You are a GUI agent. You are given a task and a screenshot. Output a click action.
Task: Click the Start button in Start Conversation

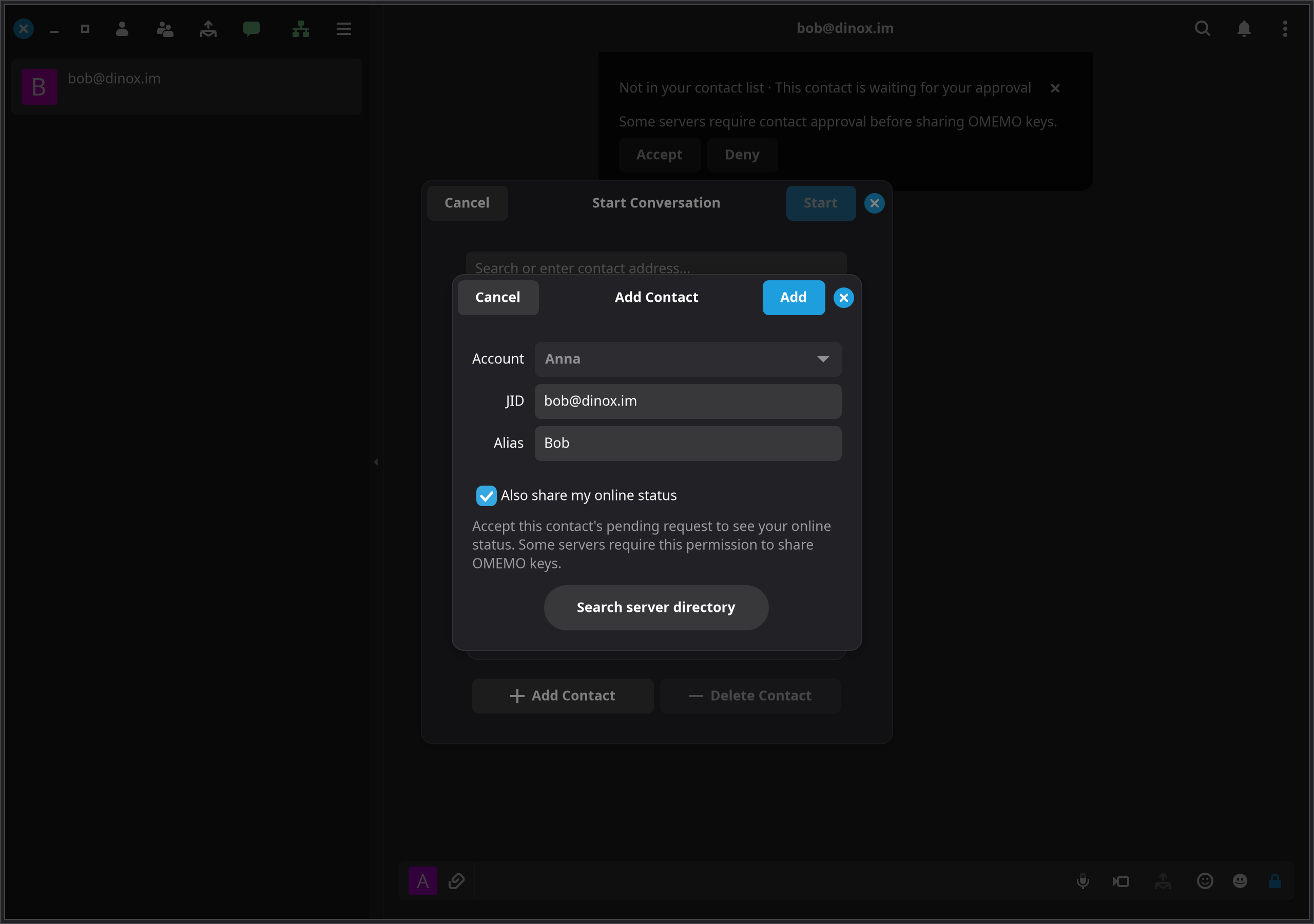tap(821, 203)
